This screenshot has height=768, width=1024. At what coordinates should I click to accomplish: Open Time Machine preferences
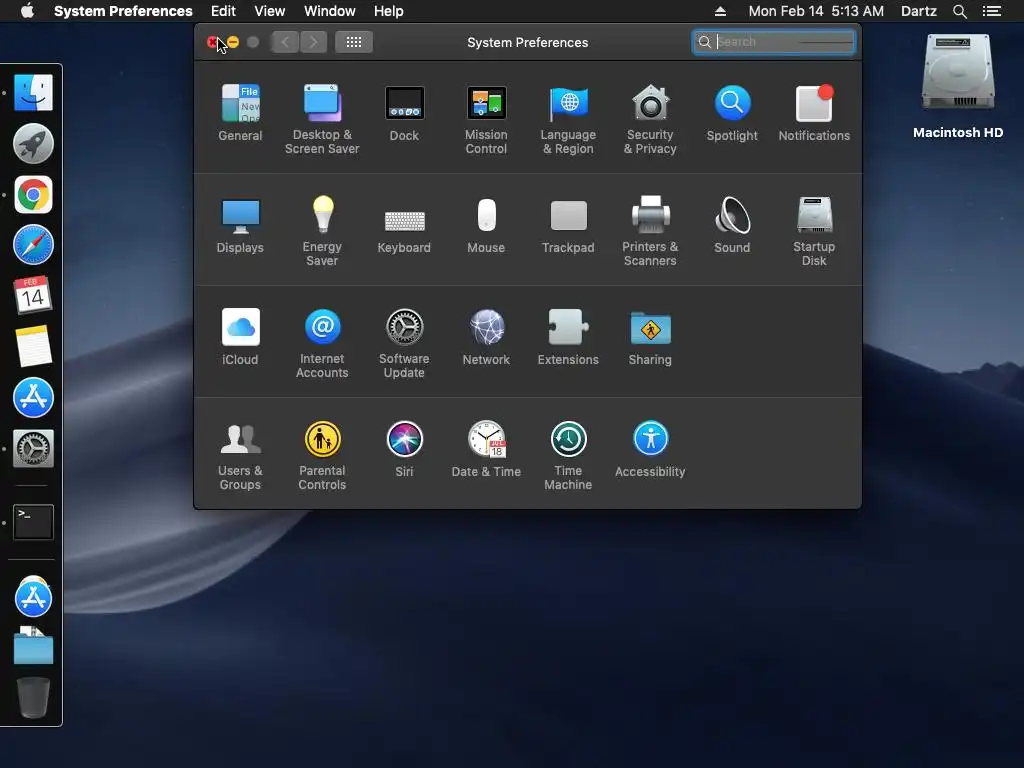click(x=568, y=455)
